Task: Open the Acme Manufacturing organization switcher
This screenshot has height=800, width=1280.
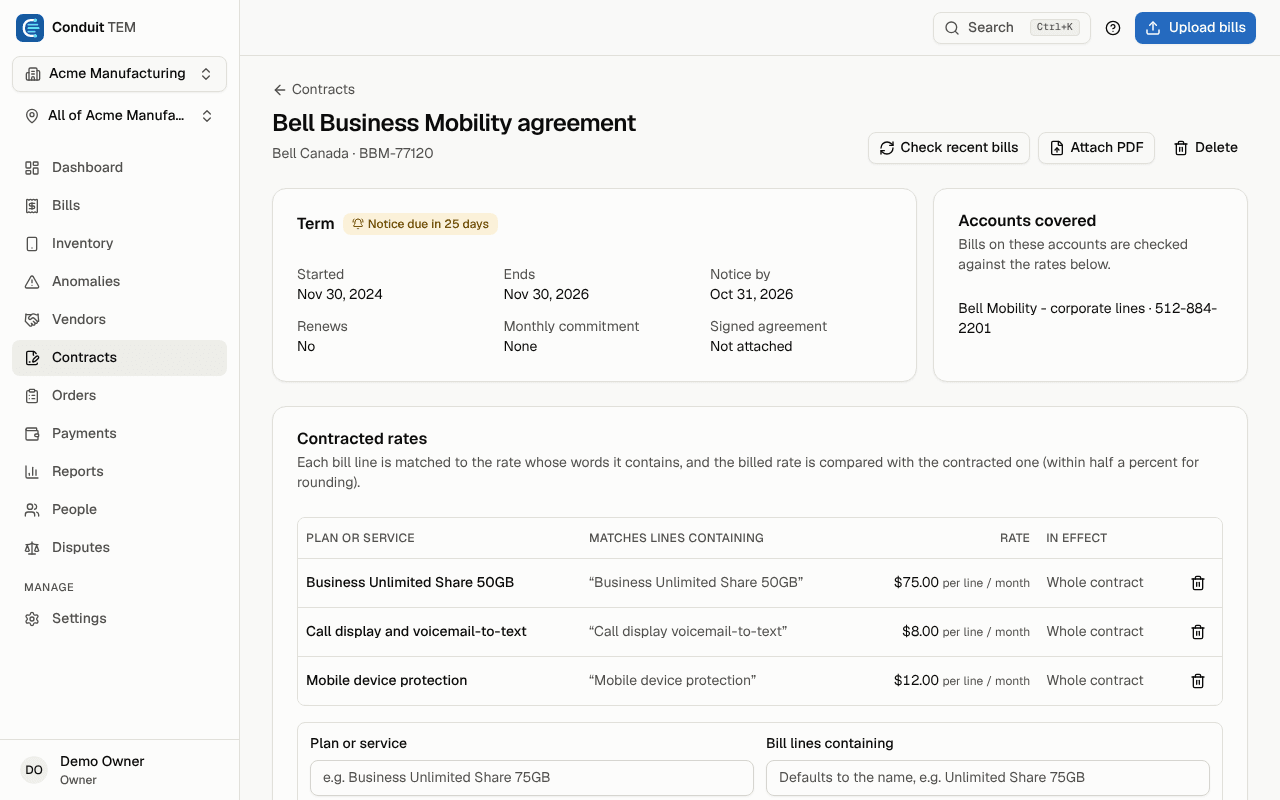Action: [x=120, y=74]
